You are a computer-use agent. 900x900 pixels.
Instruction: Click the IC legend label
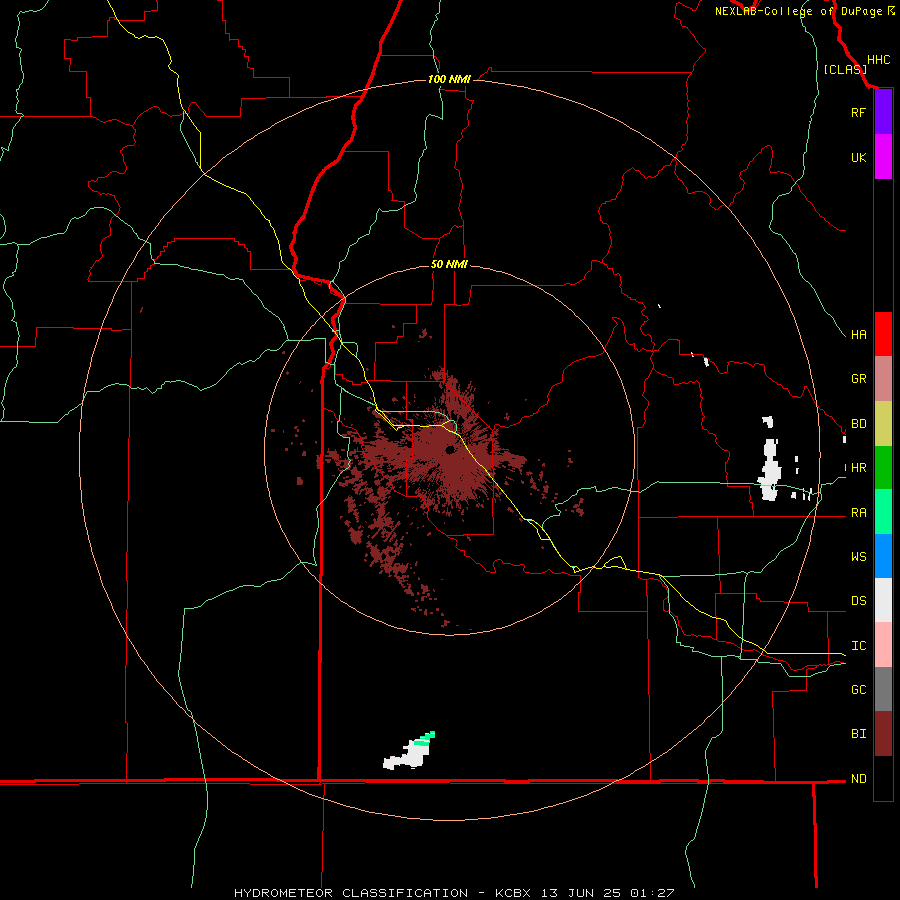click(858, 646)
